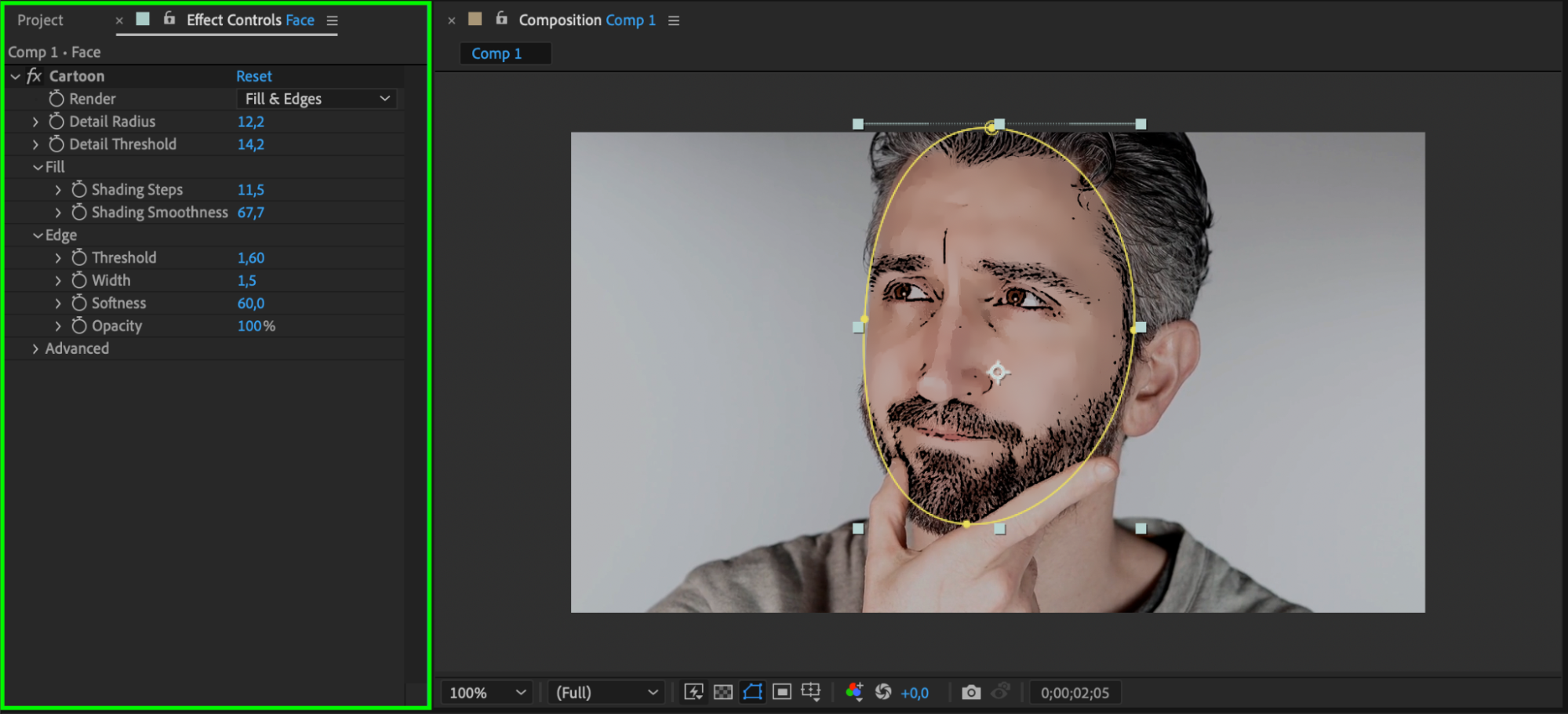Enable the stopwatch for Shading Steps
Image resolution: width=1568 pixels, height=714 pixels.
[x=79, y=190]
